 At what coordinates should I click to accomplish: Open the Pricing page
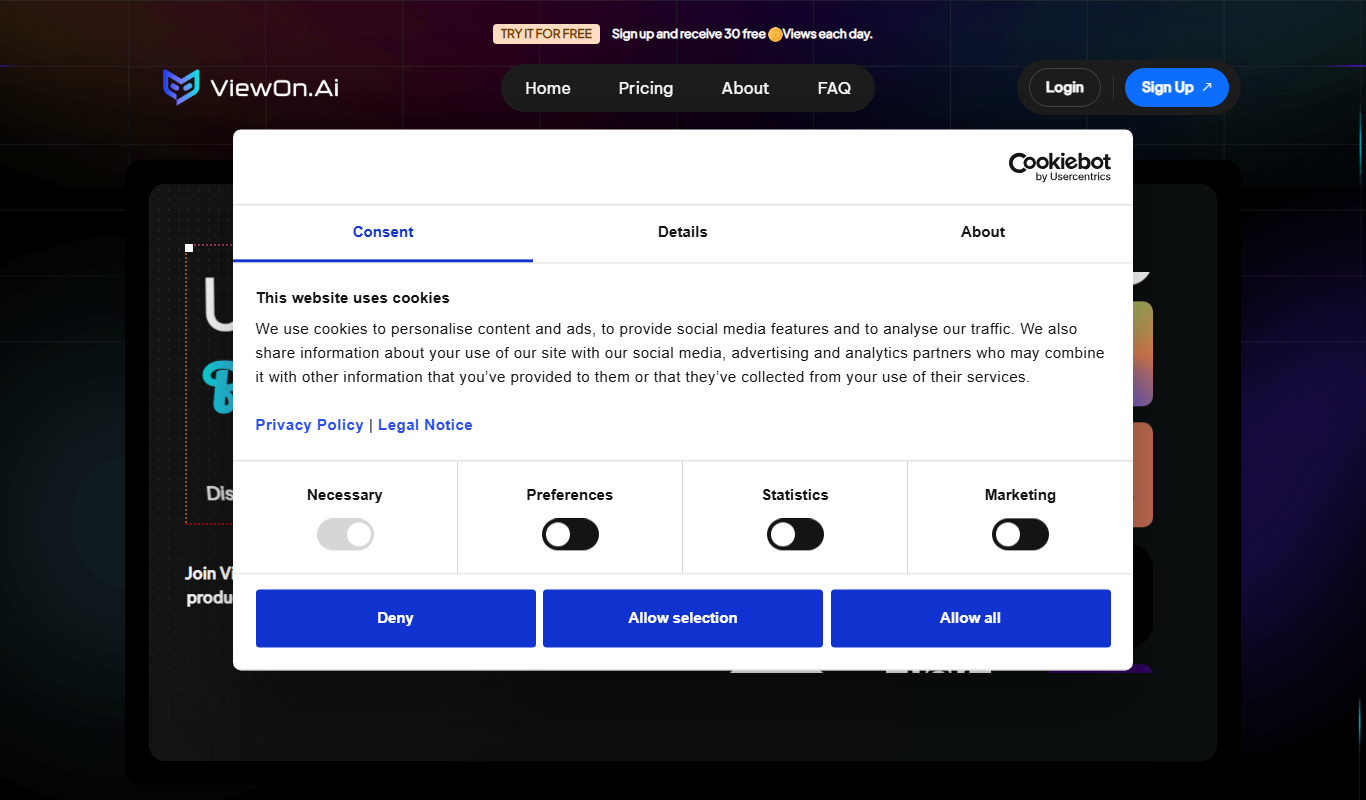646,88
